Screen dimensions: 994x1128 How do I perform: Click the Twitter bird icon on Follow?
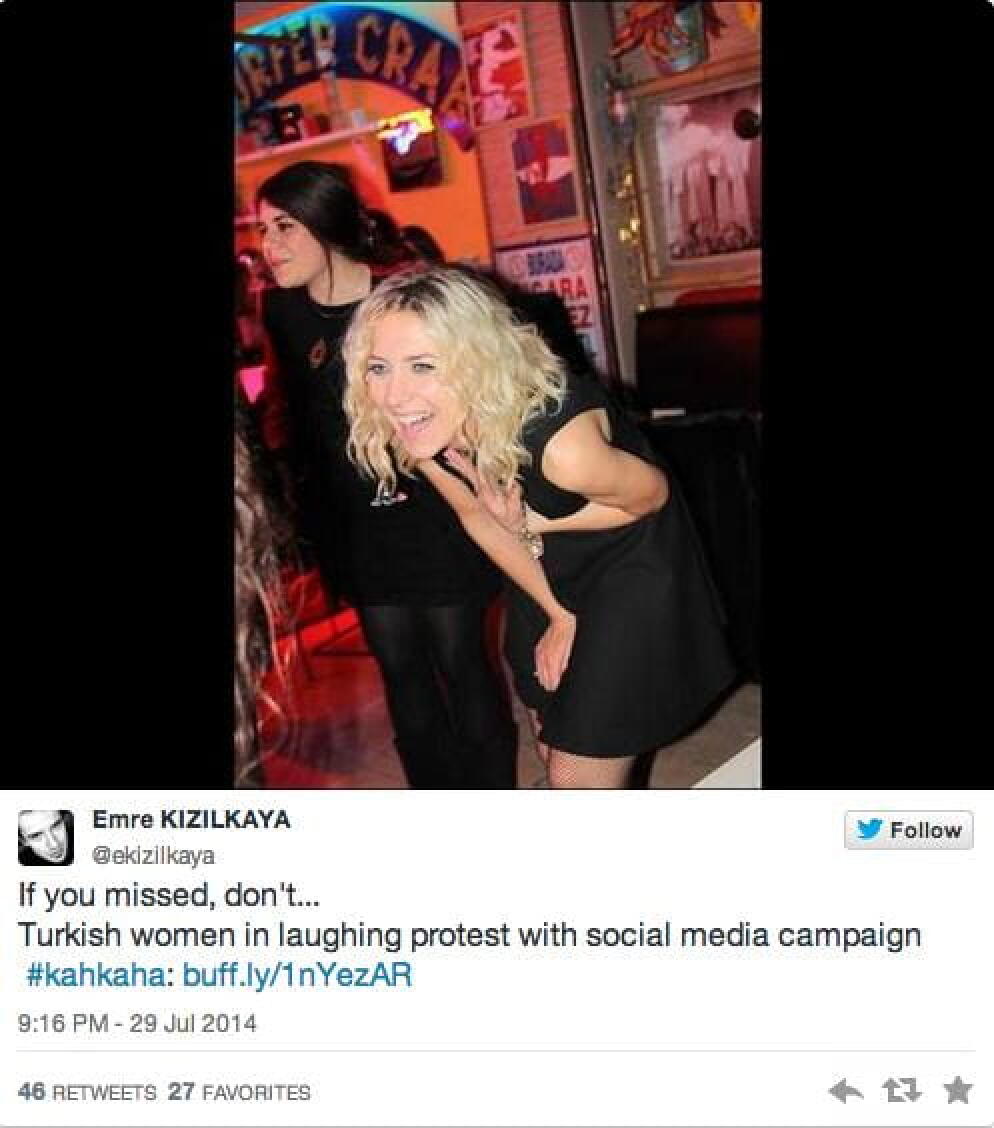[x=869, y=829]
